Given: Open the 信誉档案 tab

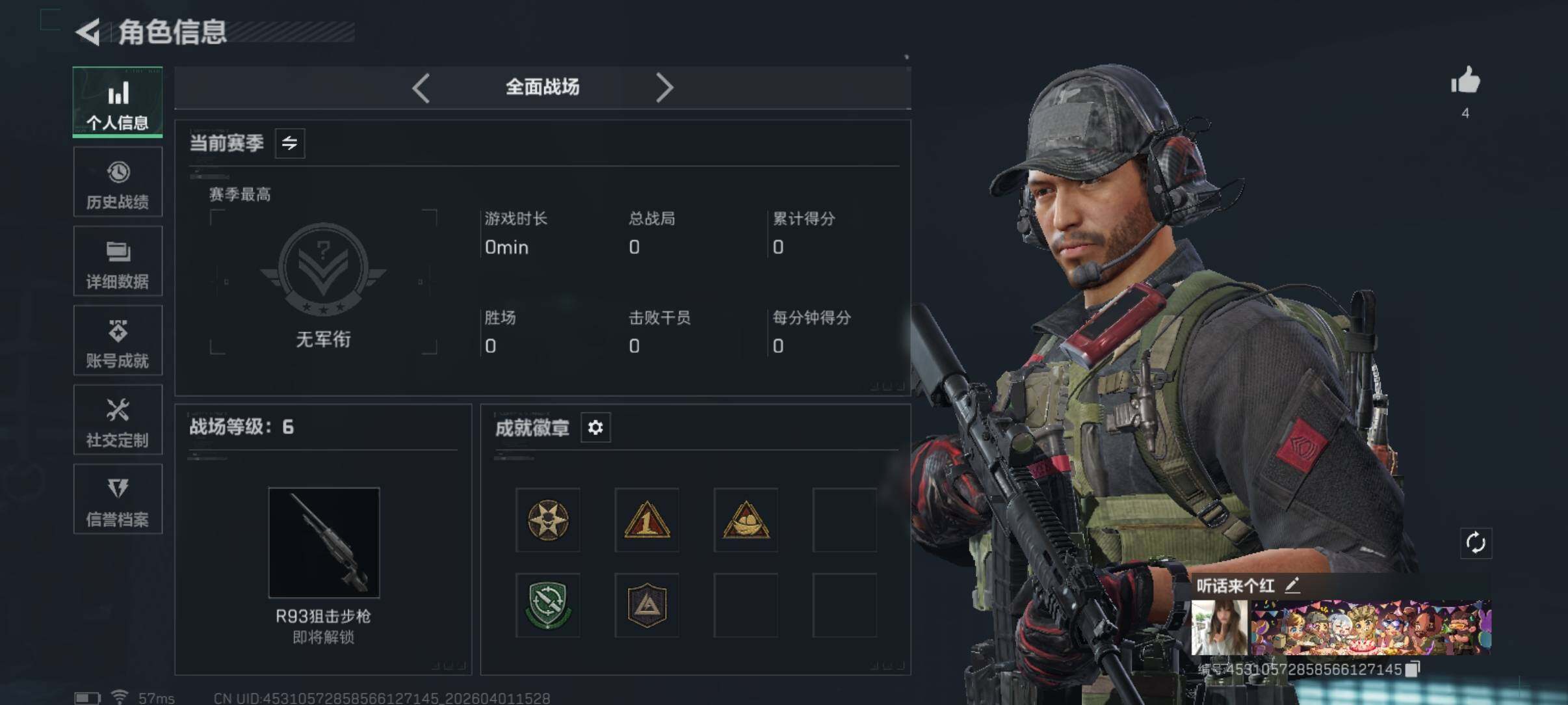Looking at the screenshot, I should click(x=118, y=499).
